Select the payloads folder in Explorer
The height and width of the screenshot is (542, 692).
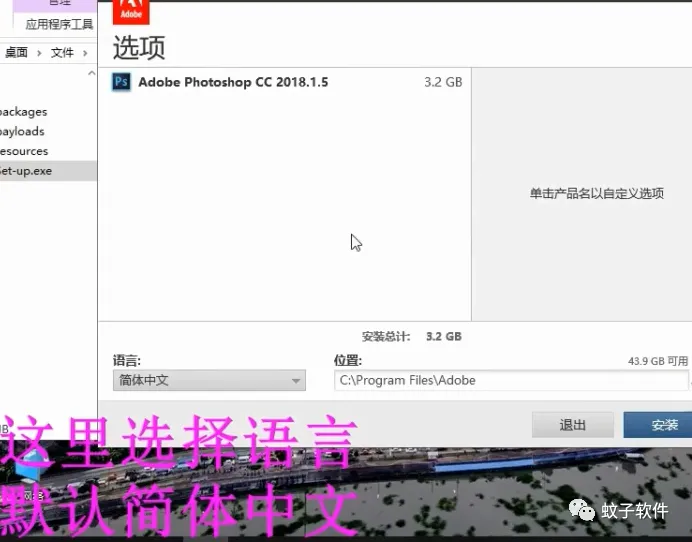(22, 132)
